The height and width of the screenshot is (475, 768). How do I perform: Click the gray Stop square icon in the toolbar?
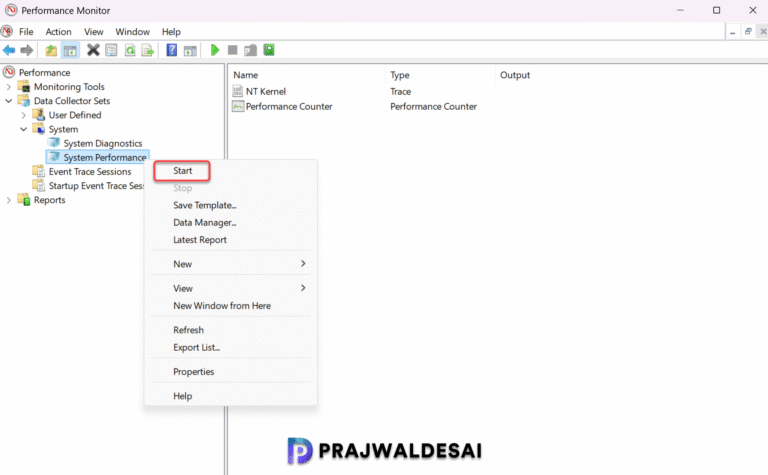[x=233, y=50]
